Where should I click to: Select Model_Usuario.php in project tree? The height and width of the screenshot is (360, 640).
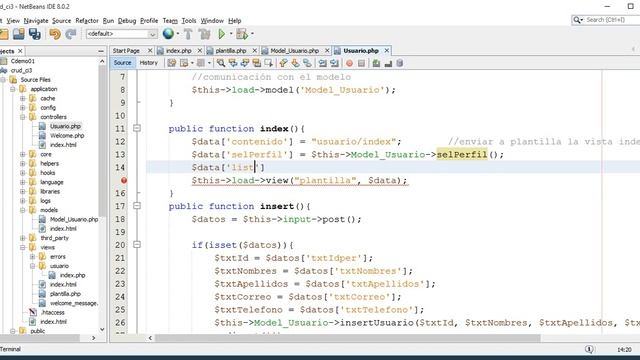tap(74, 219)
